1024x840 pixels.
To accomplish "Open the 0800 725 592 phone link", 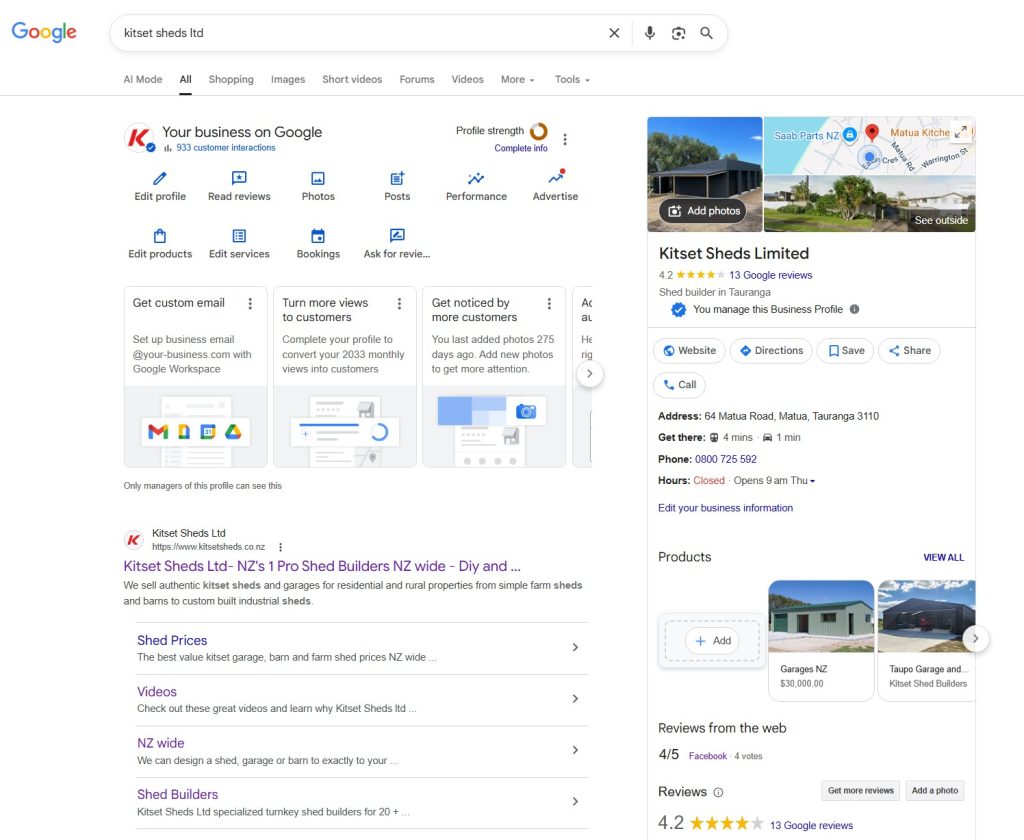I will (726, 459).
